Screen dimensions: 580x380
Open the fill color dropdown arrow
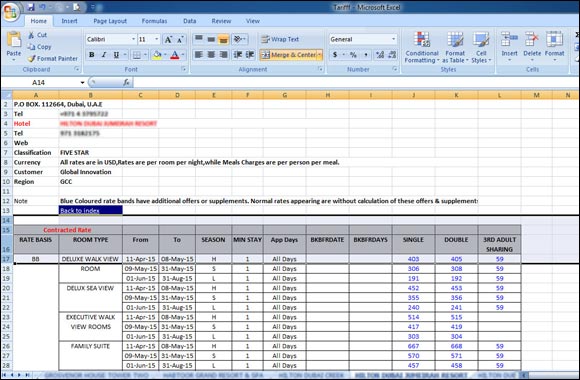tap(165, 55)
